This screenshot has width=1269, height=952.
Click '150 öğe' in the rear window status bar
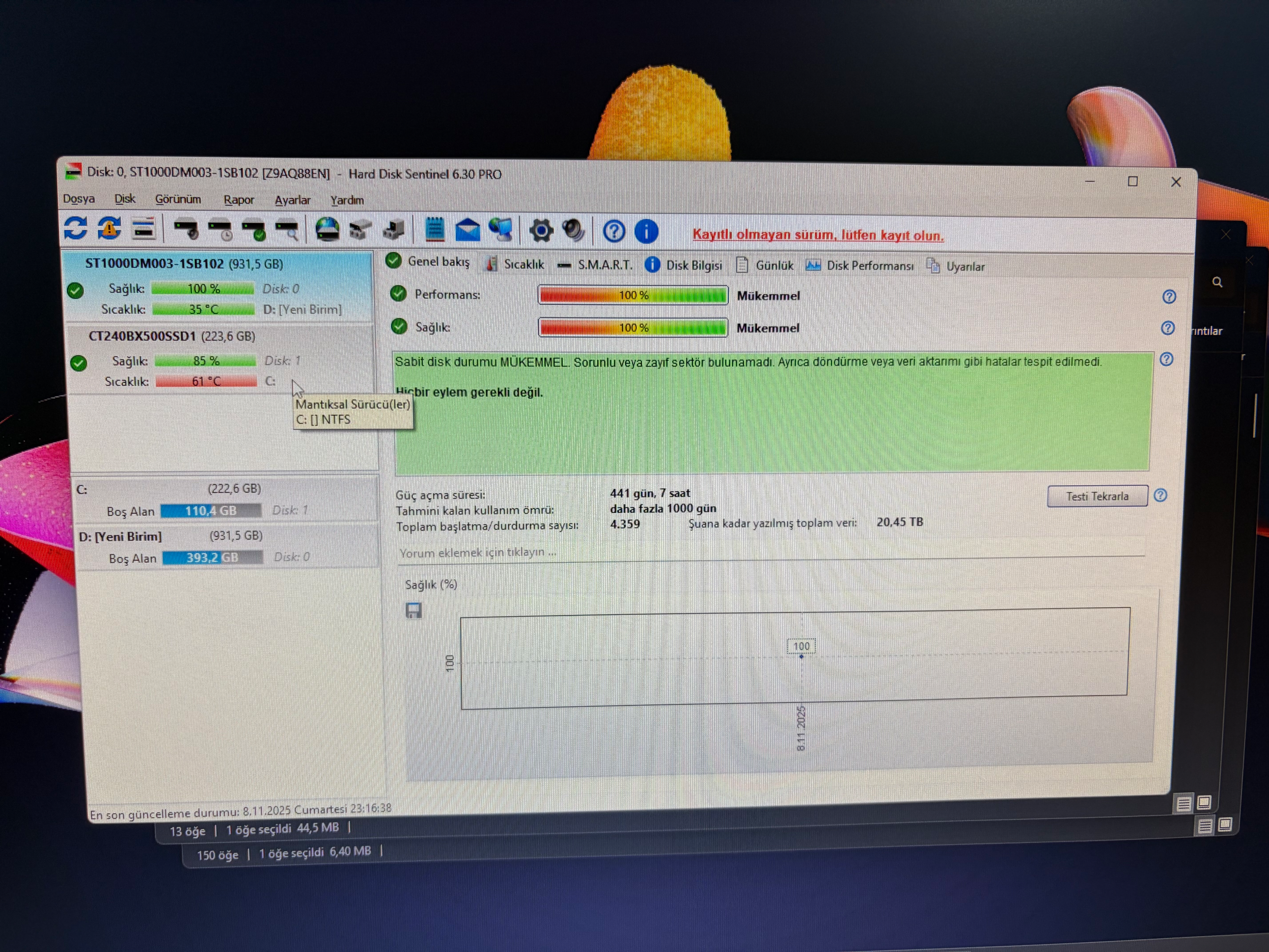click(x=217, y=855)
